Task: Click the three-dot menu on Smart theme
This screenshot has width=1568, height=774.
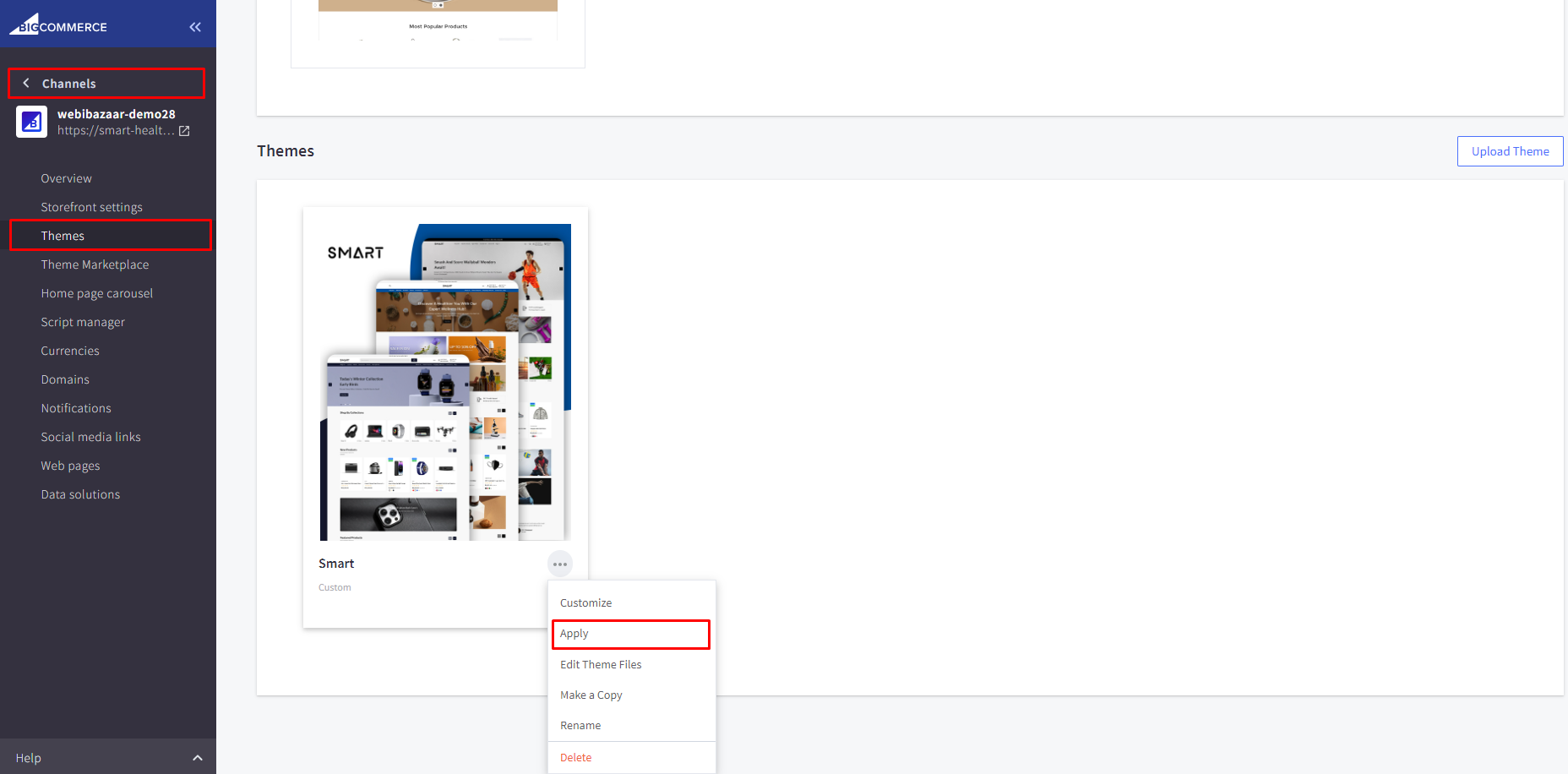Action: [x=560, y=564]
